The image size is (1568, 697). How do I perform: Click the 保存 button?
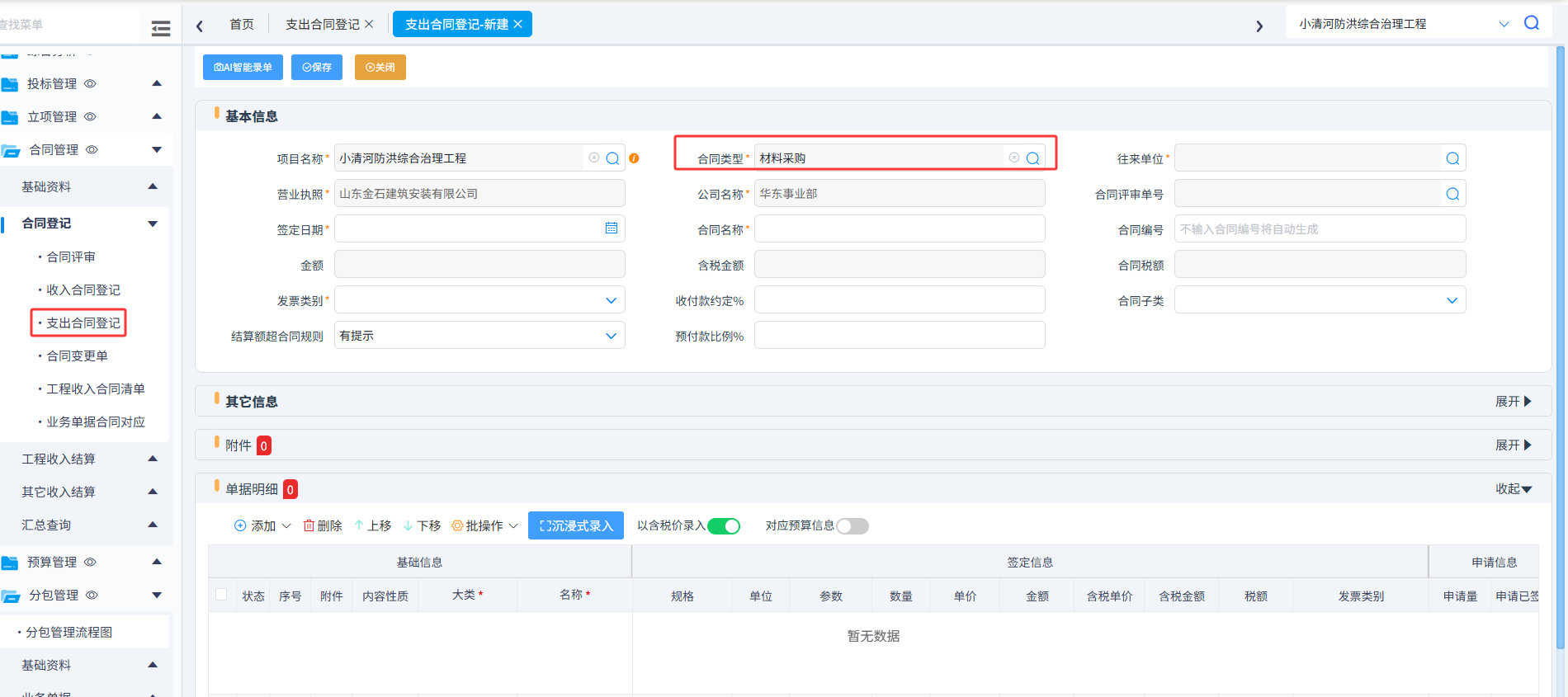coord(317,67)
